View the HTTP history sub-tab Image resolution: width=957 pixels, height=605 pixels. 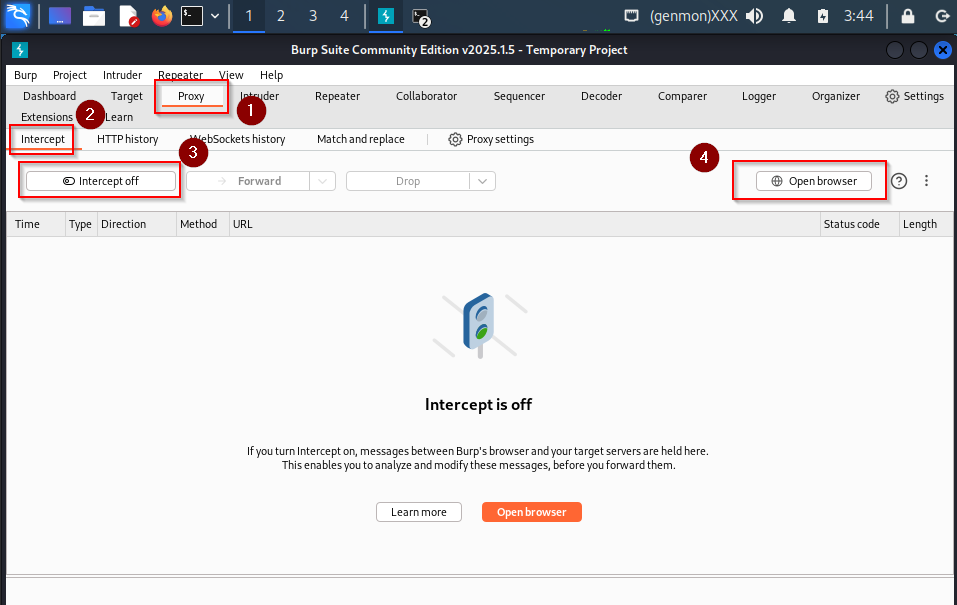click(x=128, y=139)
